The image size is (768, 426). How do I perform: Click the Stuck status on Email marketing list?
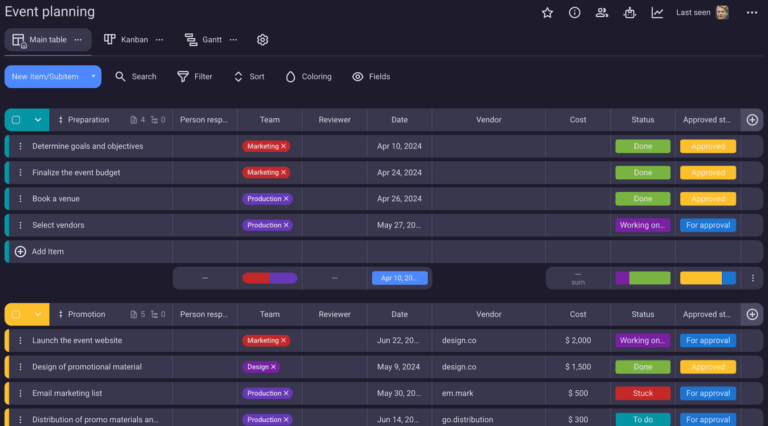coord(643,393)
